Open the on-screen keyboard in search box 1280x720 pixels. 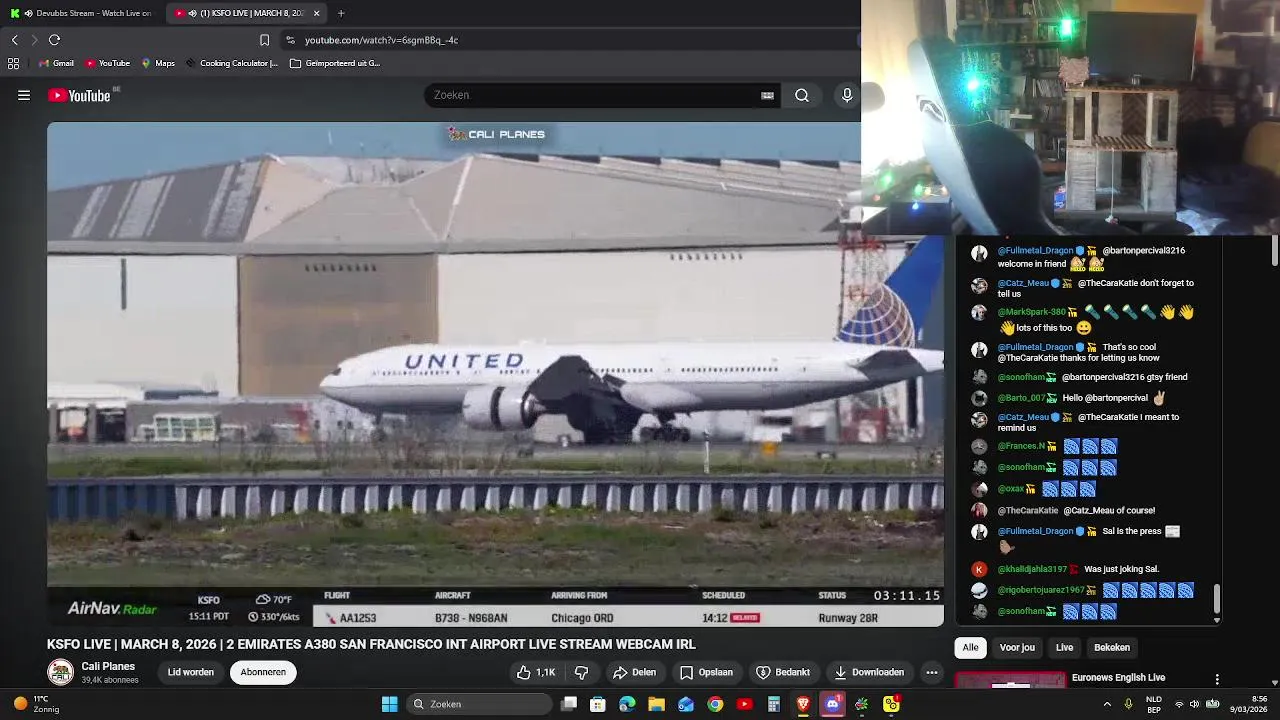pyautogui.click(x=767, y=95)
